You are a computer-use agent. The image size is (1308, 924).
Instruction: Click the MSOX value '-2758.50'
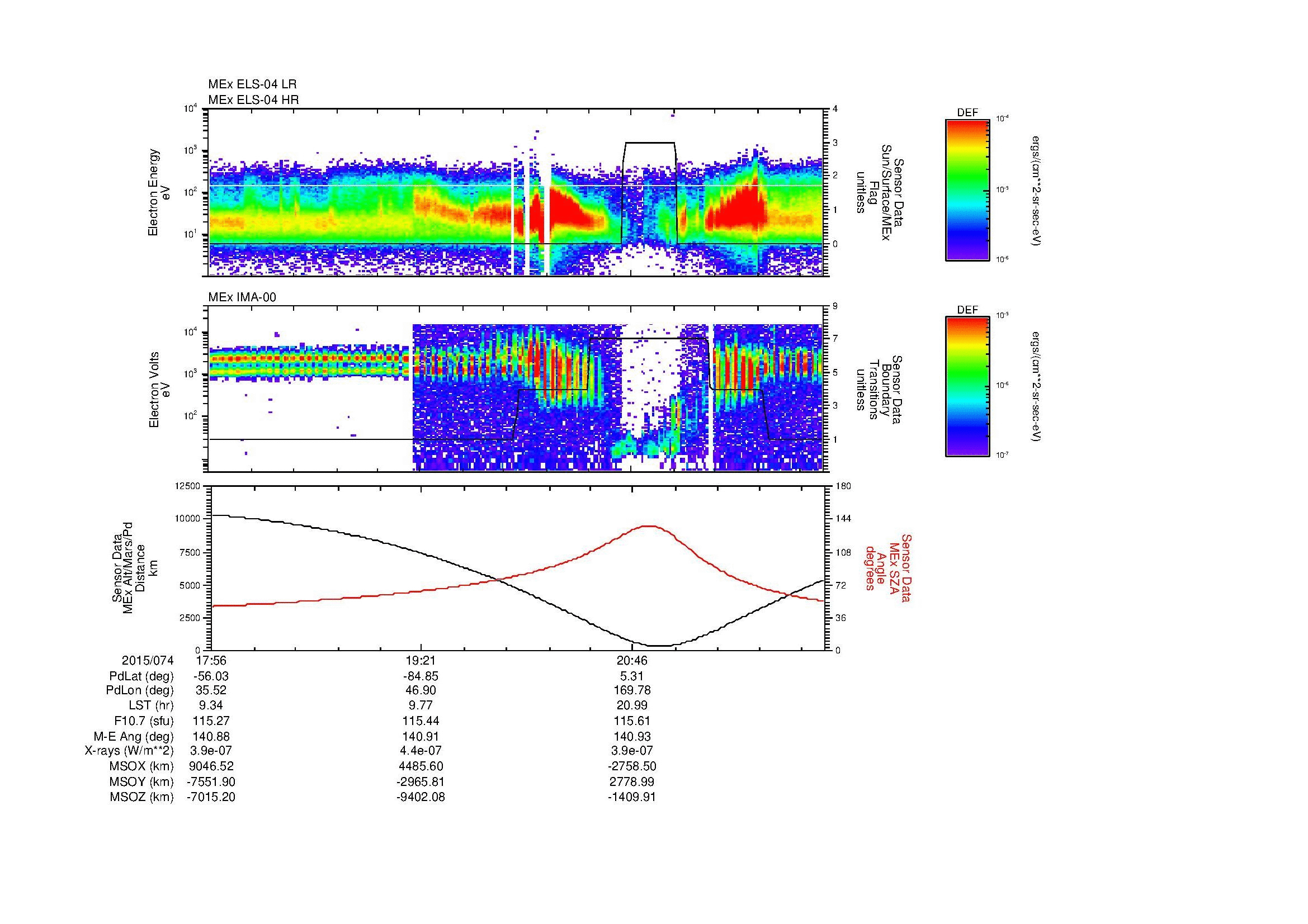coord(632,766)
